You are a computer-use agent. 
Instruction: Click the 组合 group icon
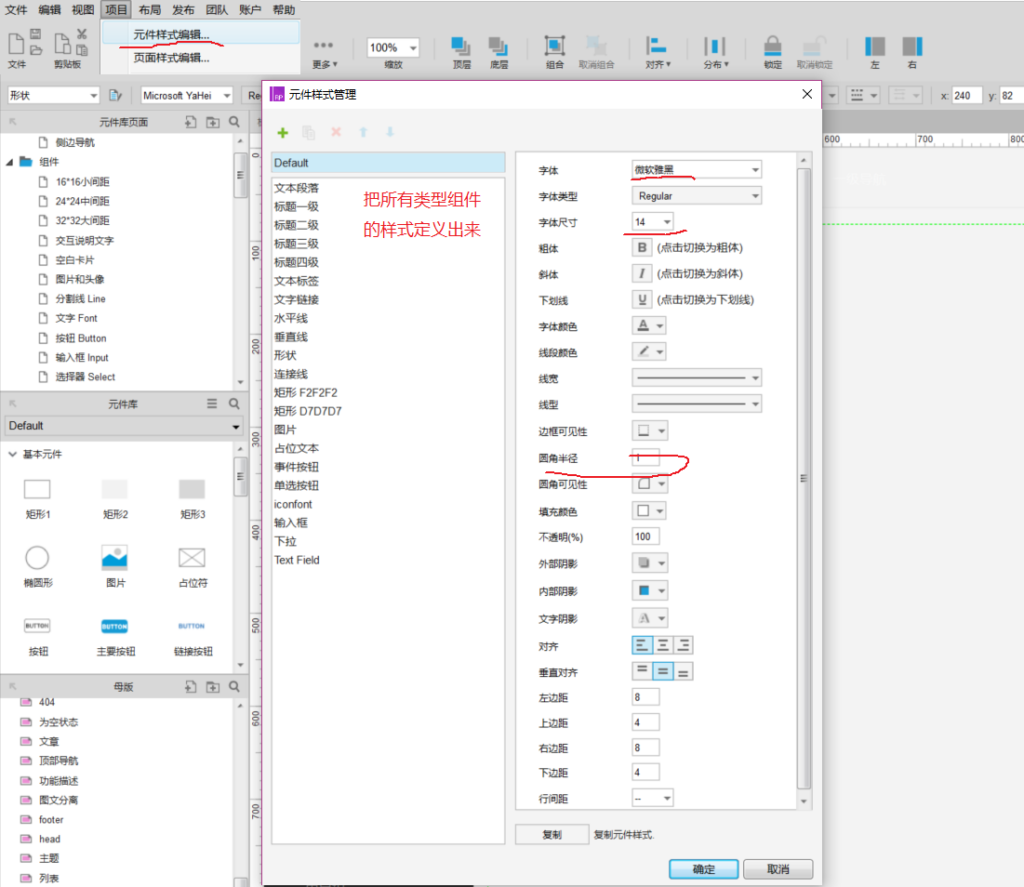[x=554, y=46]
